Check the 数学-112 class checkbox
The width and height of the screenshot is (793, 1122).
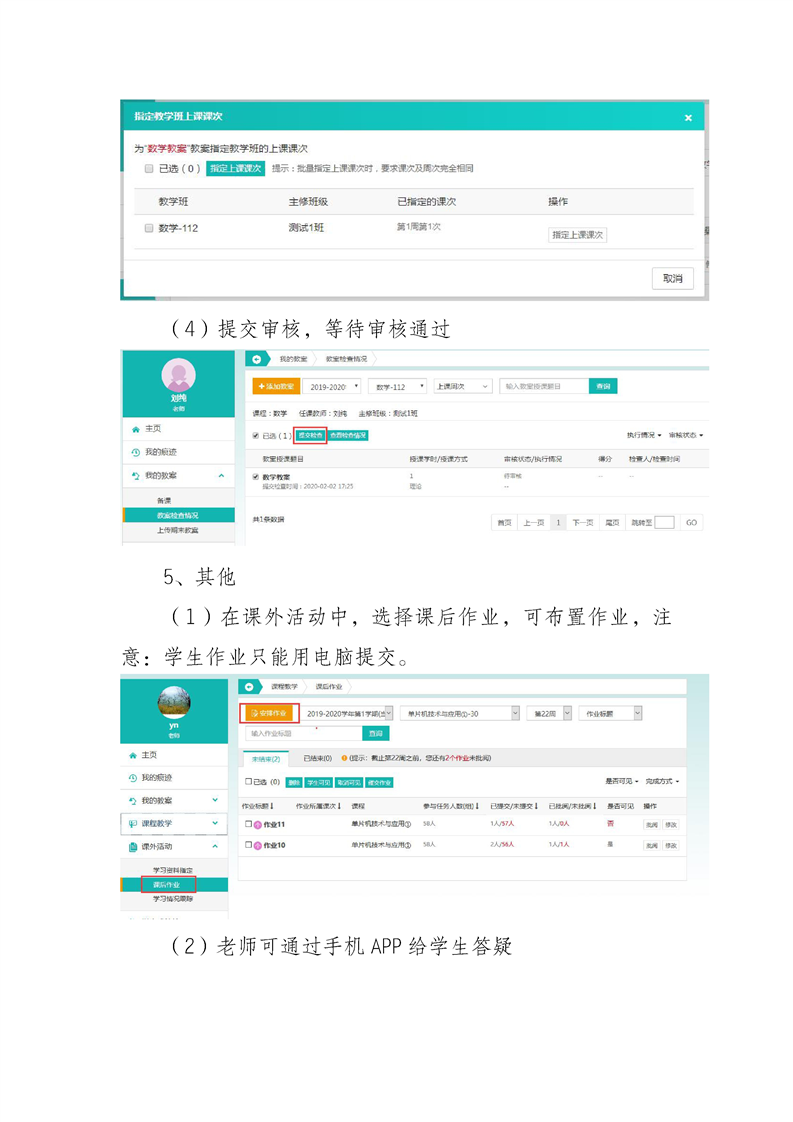tap(149, 228)
